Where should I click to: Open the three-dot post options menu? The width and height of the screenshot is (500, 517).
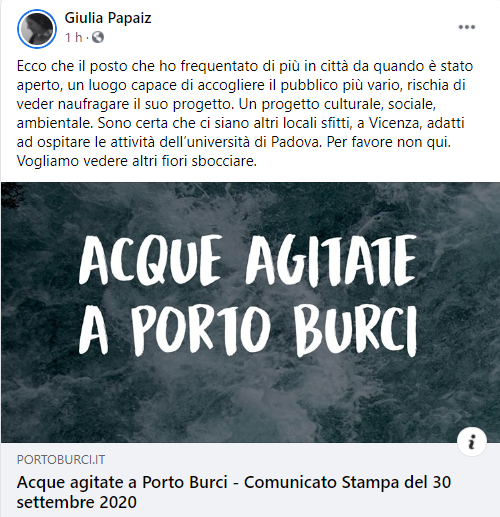click(466, 27)
